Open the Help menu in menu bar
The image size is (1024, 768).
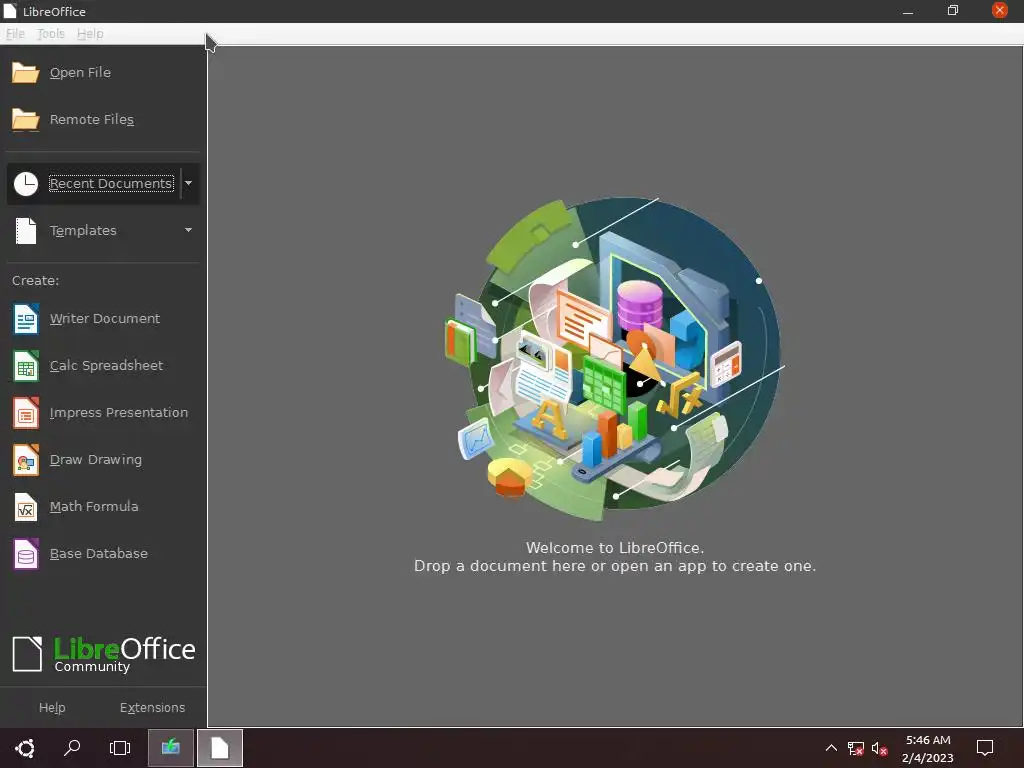pos(90,34)
